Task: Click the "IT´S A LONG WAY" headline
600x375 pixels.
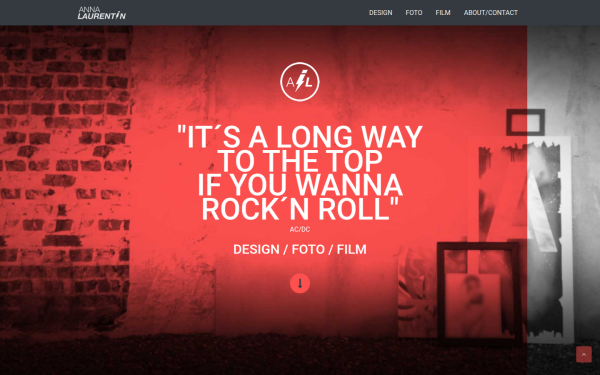Action: [300, 137]
